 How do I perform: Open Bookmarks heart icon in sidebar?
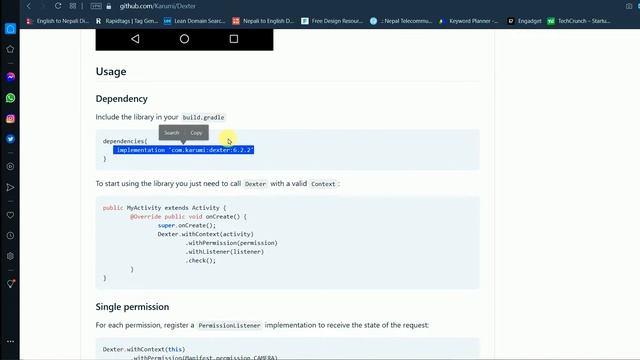[x=10, y=215]
